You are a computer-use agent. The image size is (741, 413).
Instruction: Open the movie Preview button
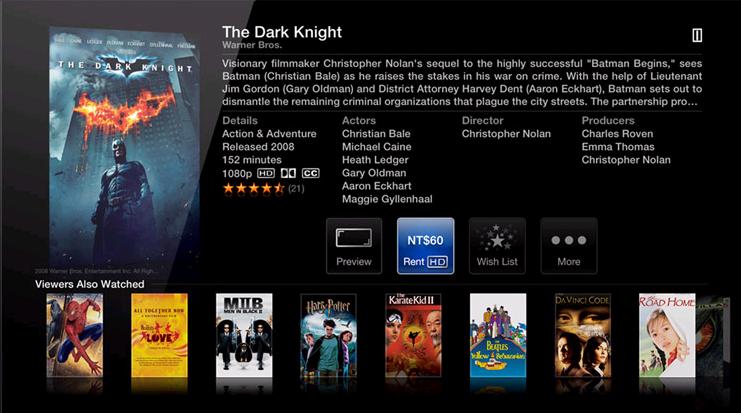pyautogui.click(x=354, y=246)
